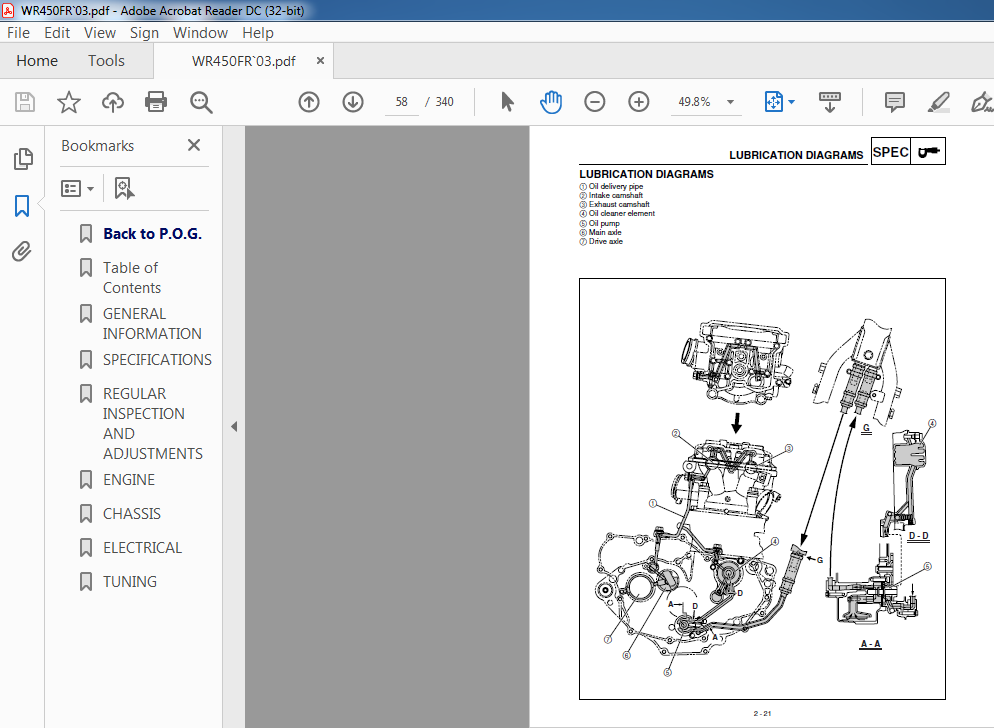Open the View menu
The width and height of the screenshot is (994, 728).
point(100,33)
